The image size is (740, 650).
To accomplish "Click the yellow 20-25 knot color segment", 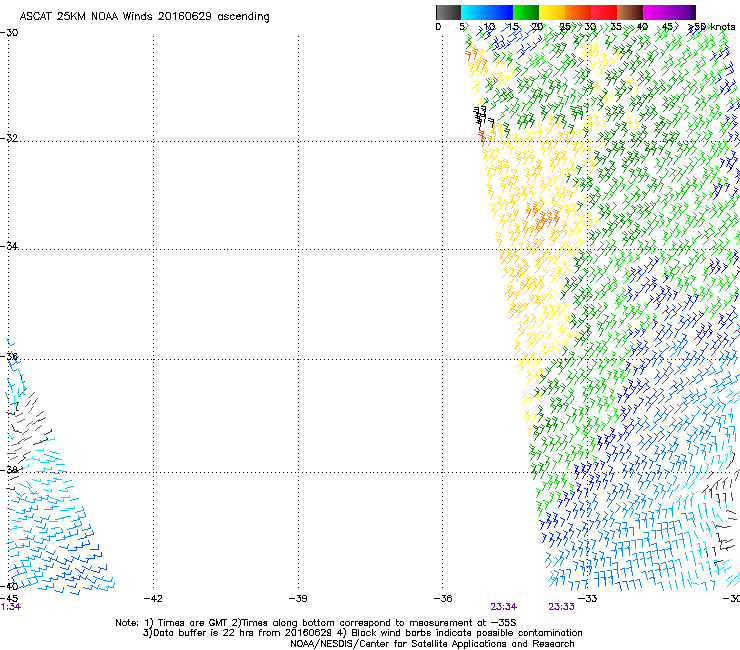I will point(552,12).
